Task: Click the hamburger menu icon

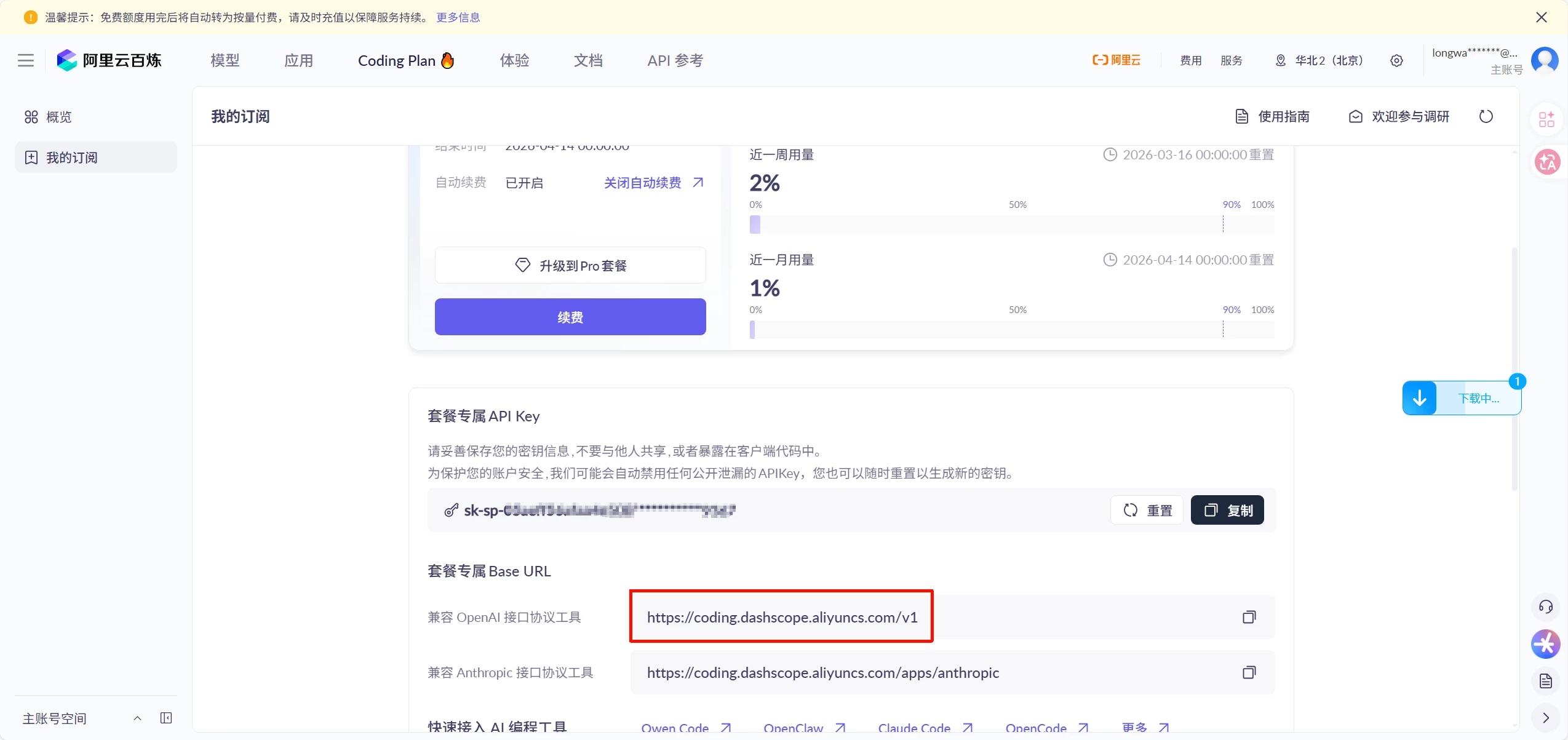Action: (x=26, y=60)
